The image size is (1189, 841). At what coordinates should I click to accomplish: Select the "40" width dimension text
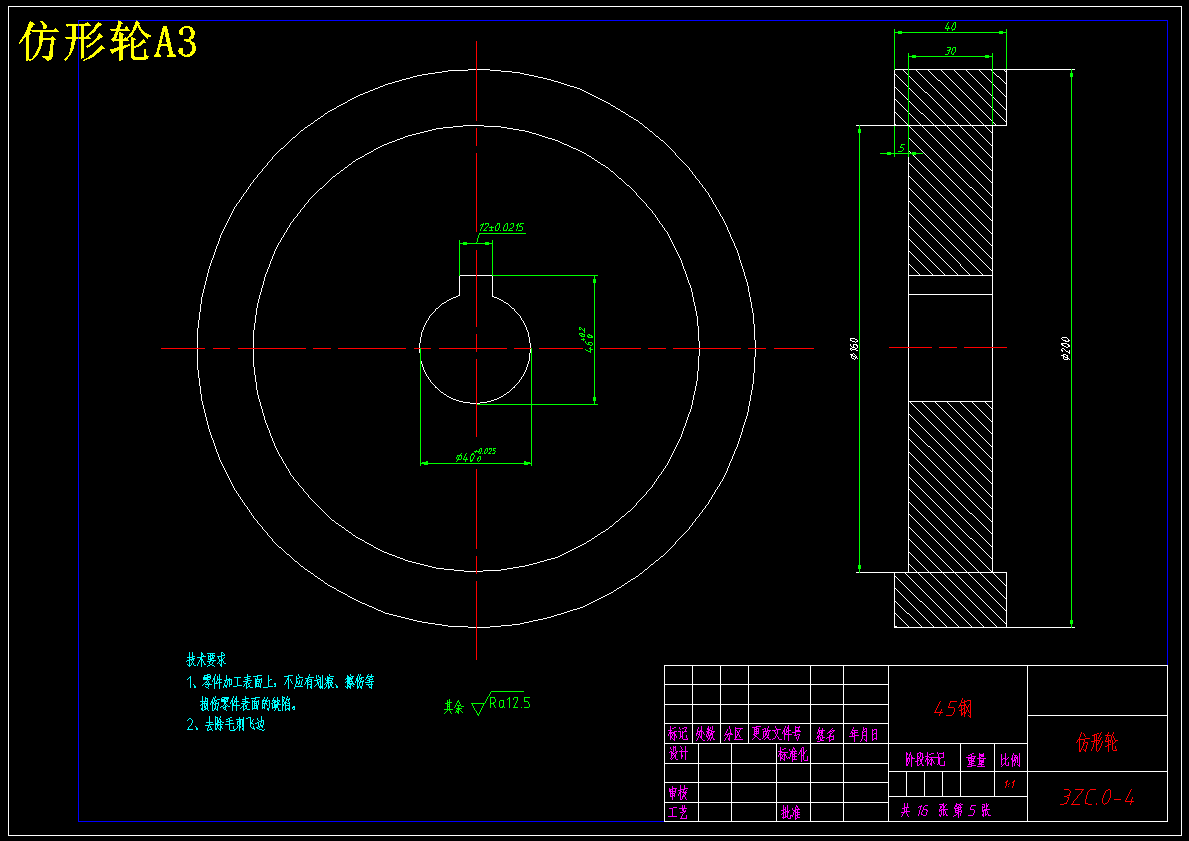(x=950, y=27)
